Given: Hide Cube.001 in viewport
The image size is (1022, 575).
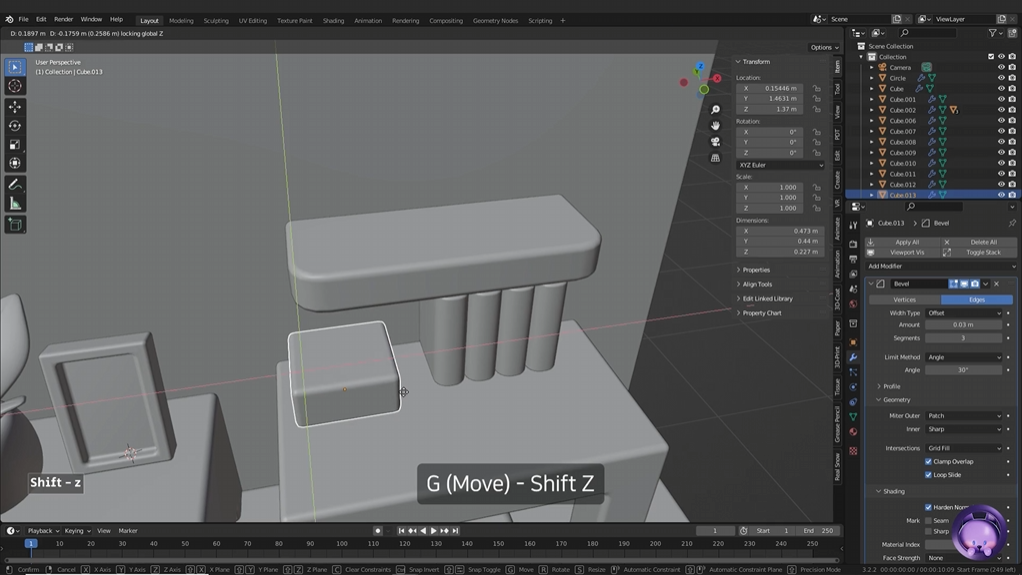Looking at the screenshot, I should pyautogui.click(x=1001, y=99).
